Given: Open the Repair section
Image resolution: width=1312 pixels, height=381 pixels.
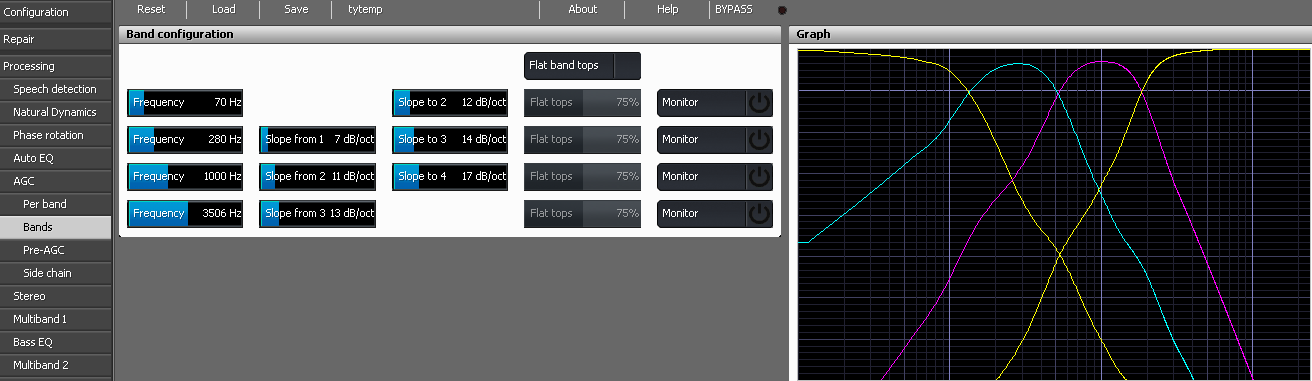Looking at the screenshot, I should 56,39.
